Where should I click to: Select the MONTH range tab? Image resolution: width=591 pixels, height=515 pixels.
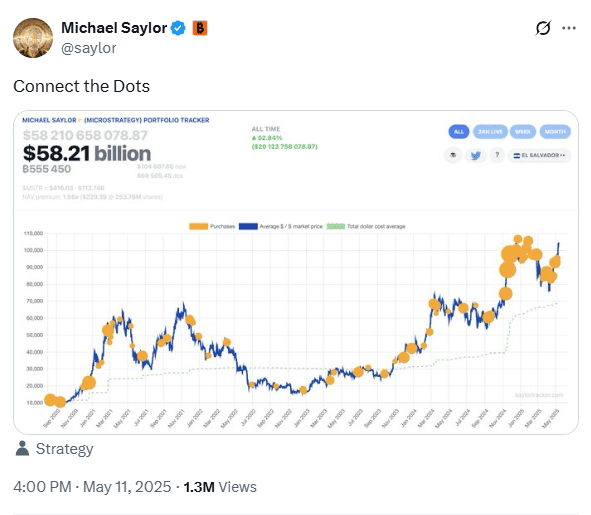click(x=555, y=132)
